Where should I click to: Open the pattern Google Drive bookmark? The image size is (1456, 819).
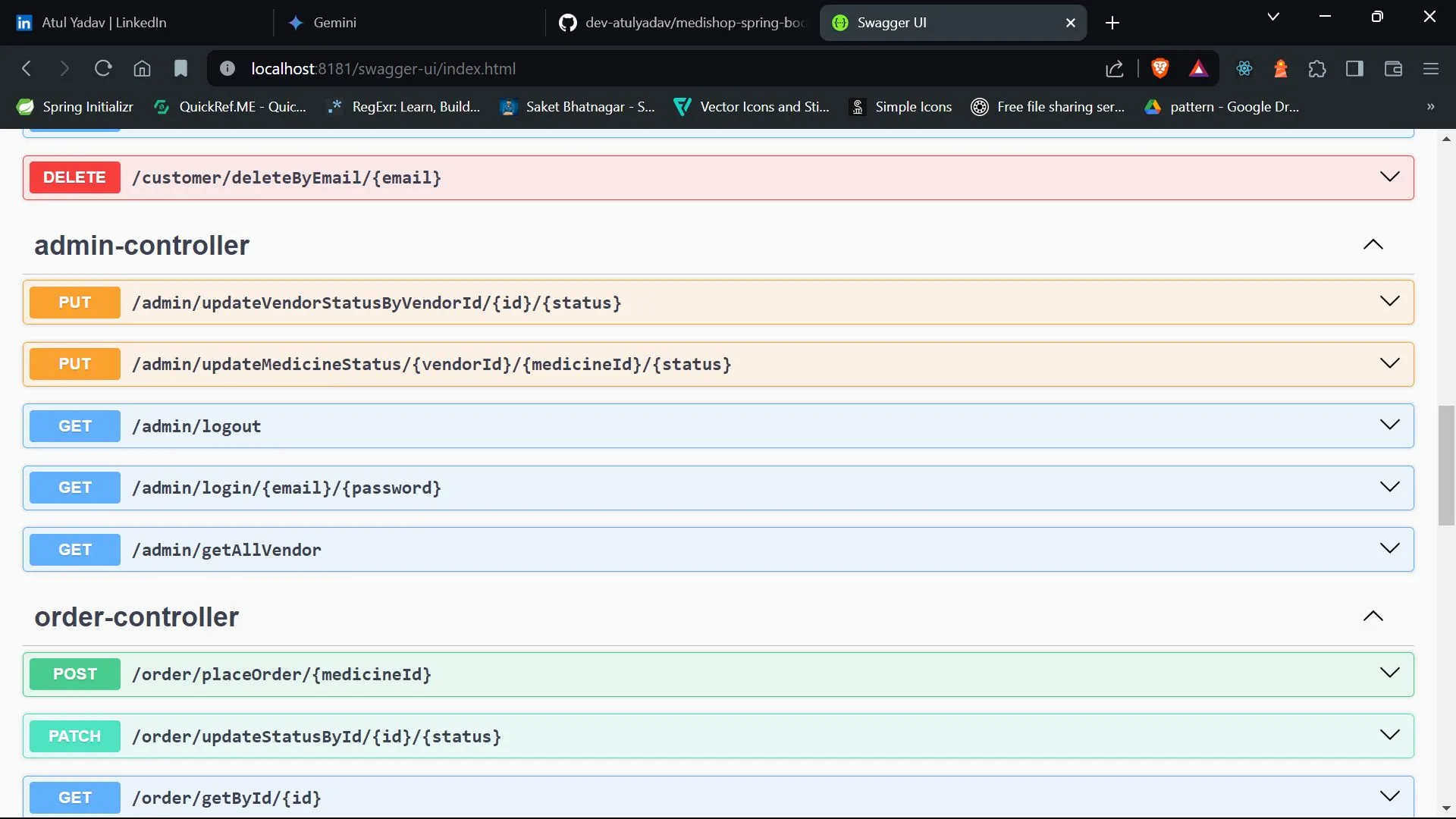pos(1222,107)
